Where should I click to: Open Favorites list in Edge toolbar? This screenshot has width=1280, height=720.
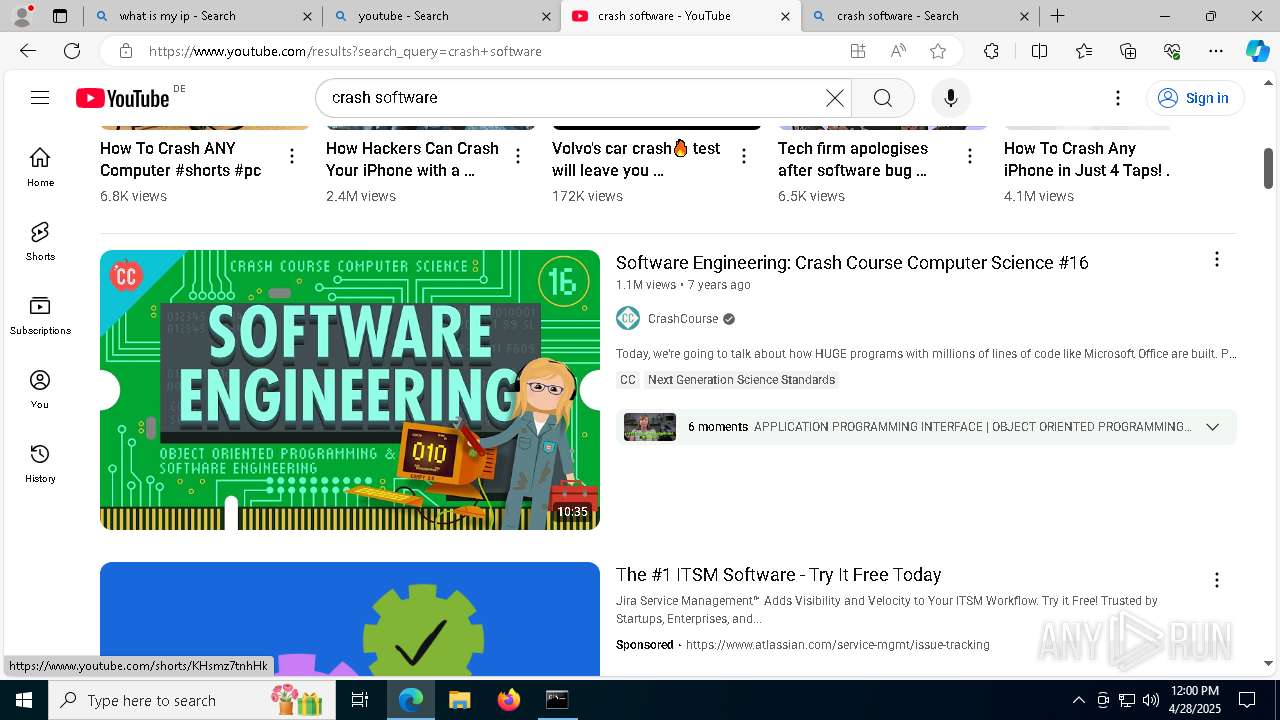click(x=1084, y=51)
